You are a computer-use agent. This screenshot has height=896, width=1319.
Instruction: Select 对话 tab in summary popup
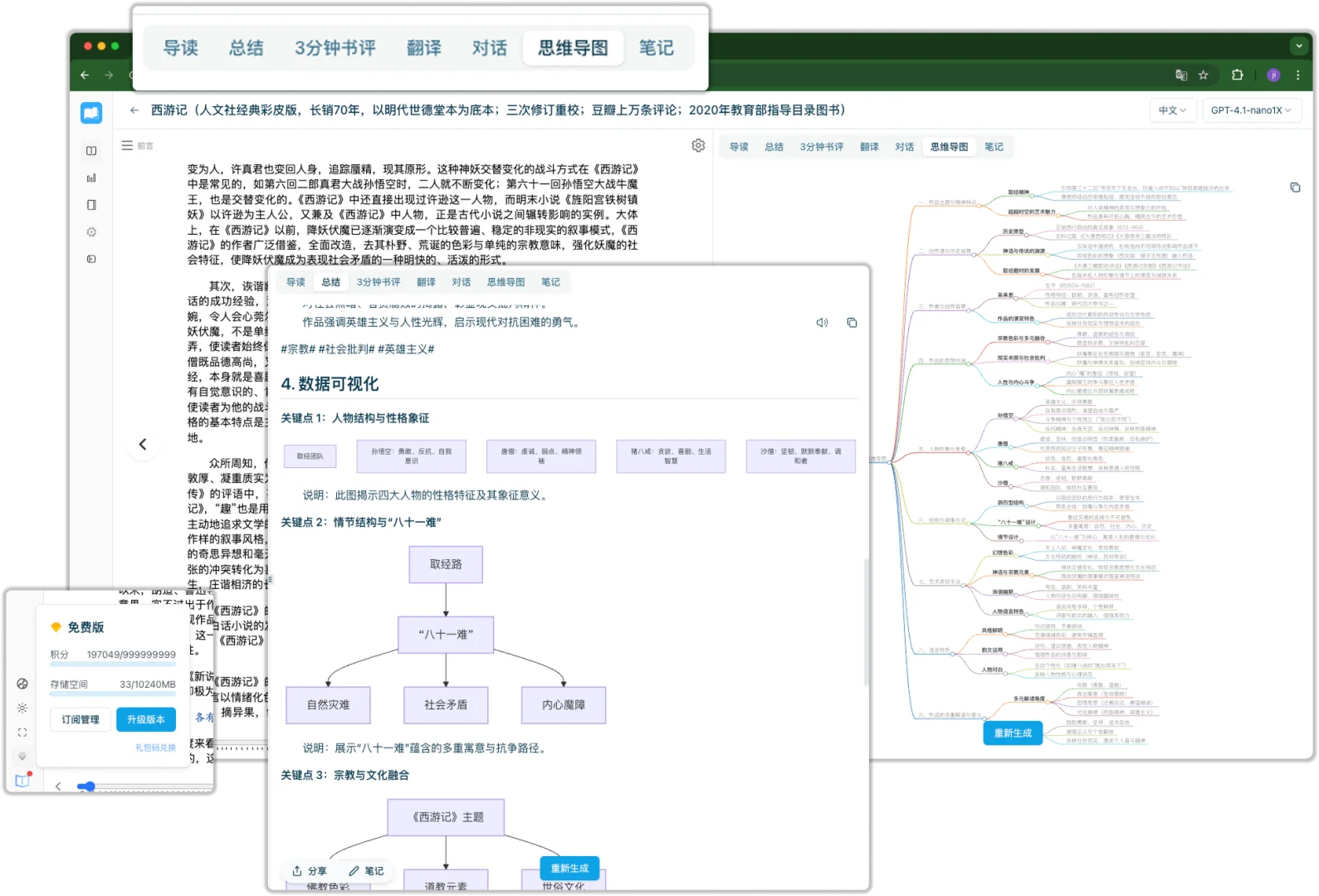[x=462, y=282]
